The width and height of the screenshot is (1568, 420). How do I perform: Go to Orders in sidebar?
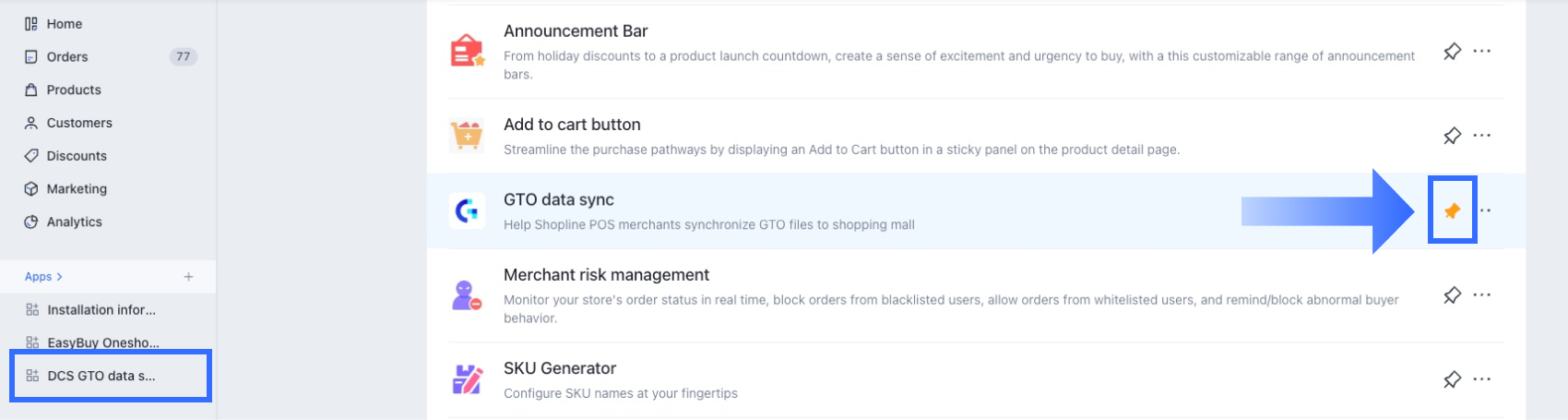click(67, 57)
